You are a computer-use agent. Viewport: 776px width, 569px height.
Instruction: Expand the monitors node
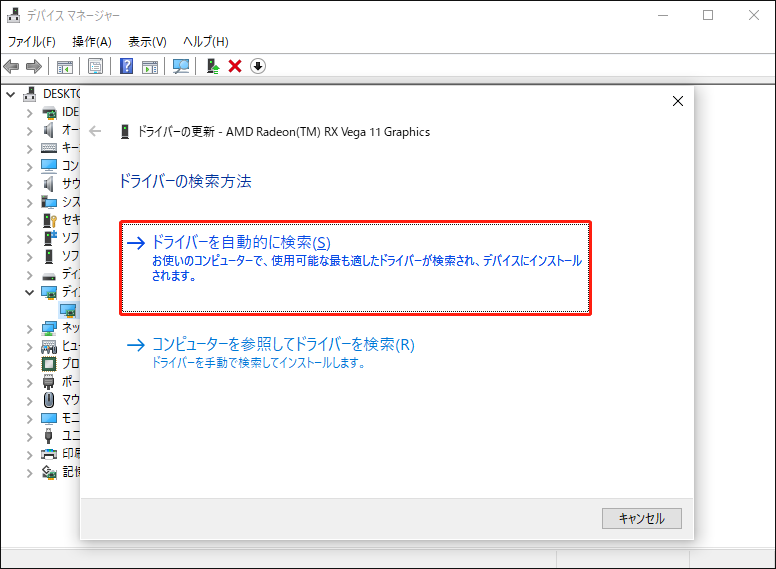tap(30, 419)
